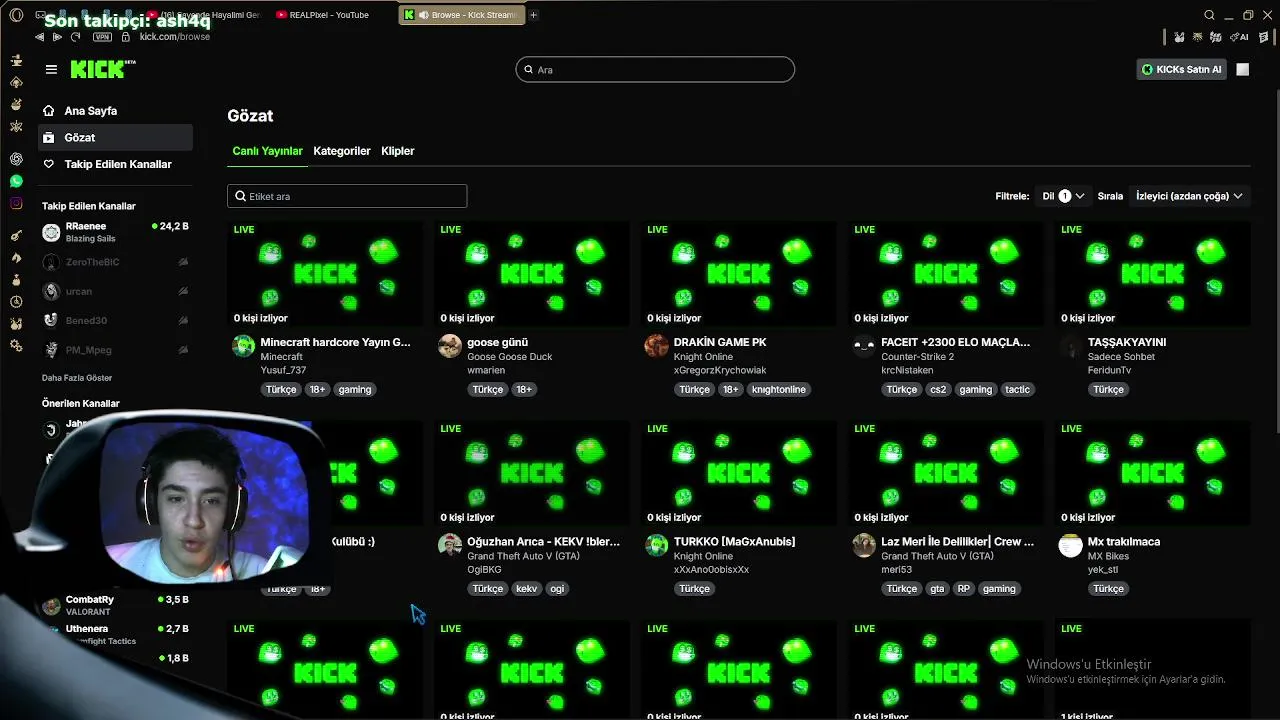Open the ChatGPT icon in Opera sidebar

click(16, 159)
